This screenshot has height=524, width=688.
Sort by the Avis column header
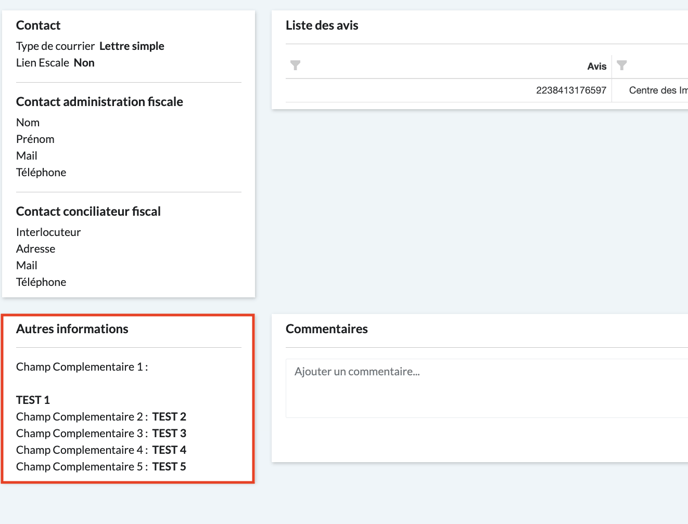pyautogui.click(x=596, y=66)
